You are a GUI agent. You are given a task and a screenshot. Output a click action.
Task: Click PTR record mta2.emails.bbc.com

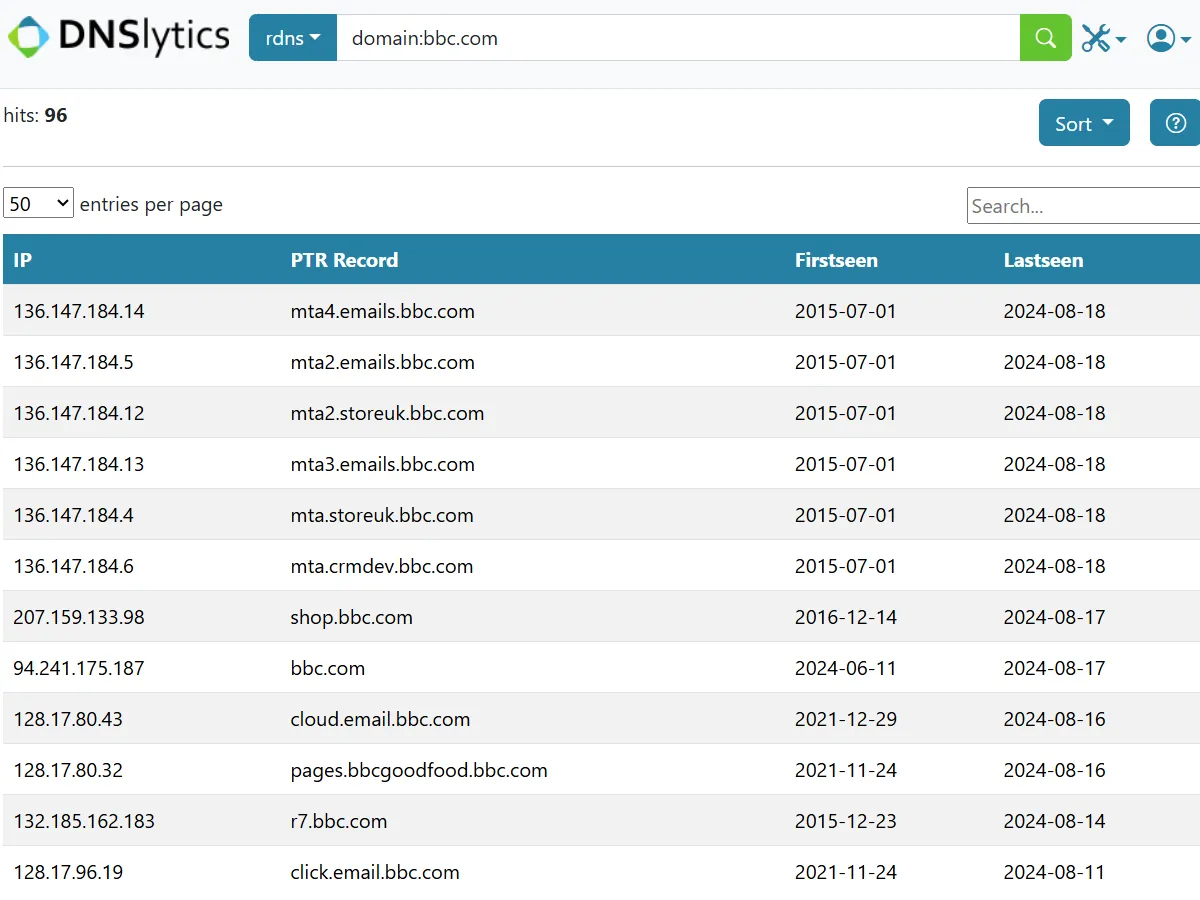point(383,362)
